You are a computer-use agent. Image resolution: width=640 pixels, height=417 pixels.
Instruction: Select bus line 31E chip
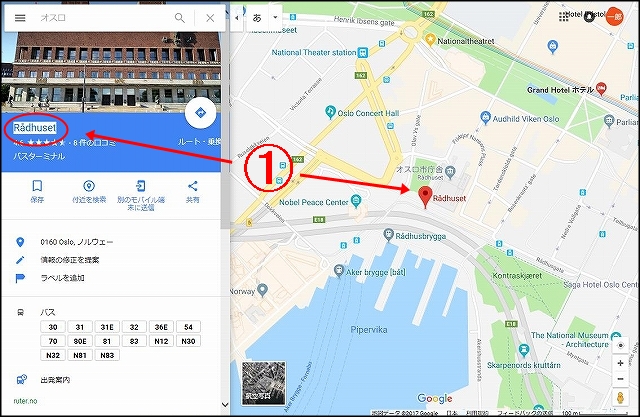pos(107,327)
